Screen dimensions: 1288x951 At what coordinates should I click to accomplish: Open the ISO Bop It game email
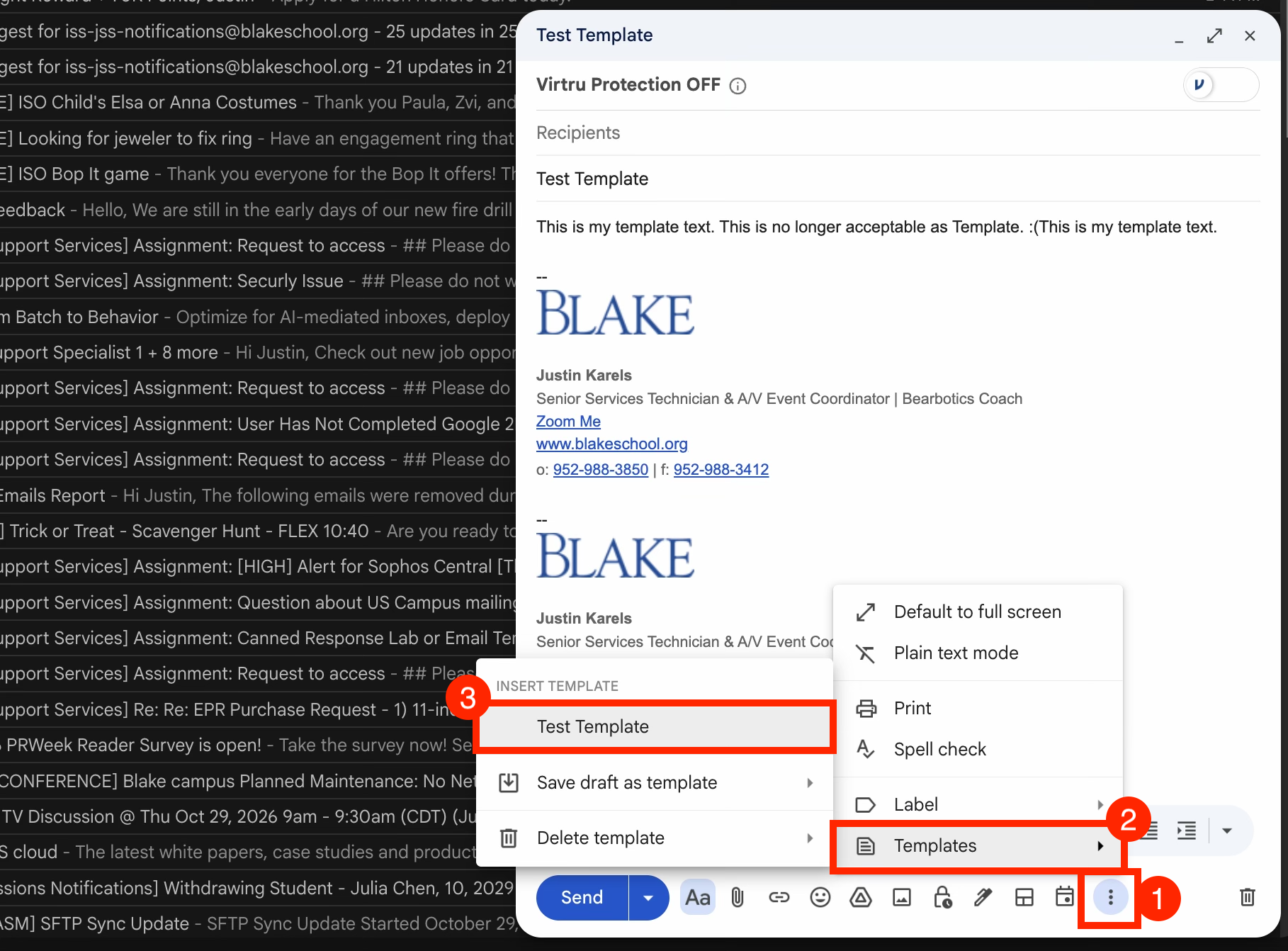pyautogui.click(x=258, y=174)
